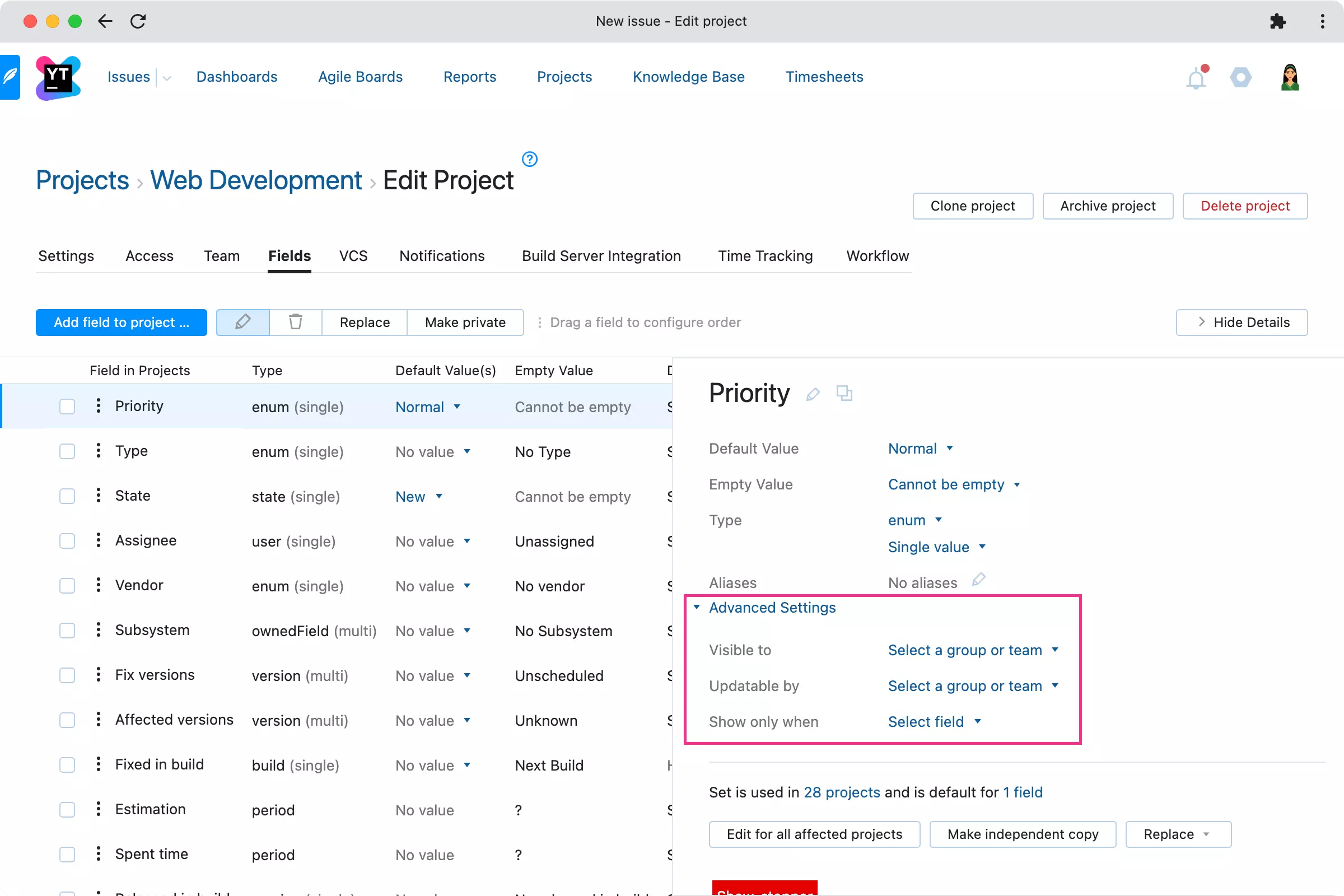Open Updatable by group or team dropdown
The height and width of the screenshot is (896, 1344).
973,687
